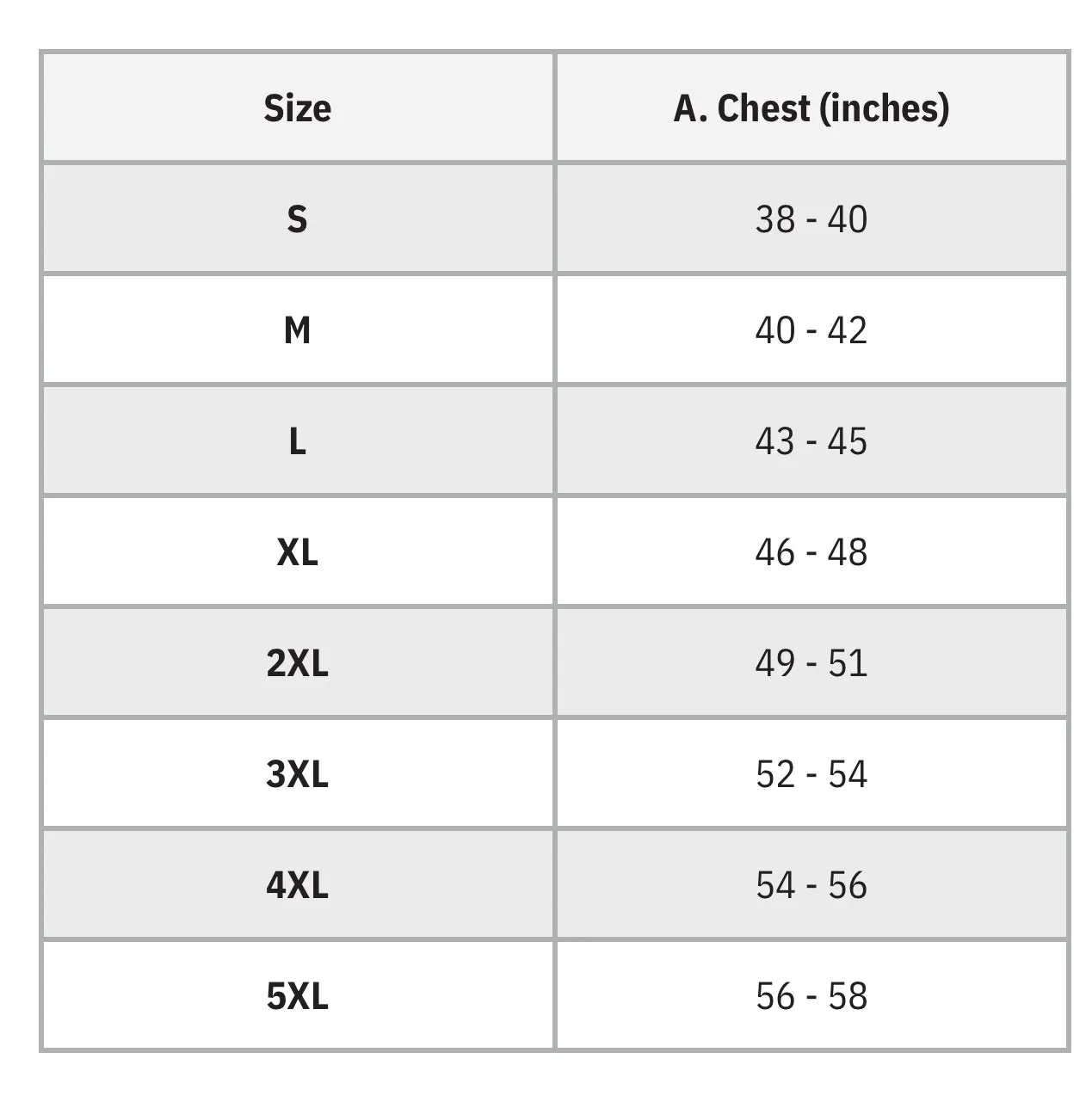Click the 54 - 56 chest value

(x=811, y=884)
